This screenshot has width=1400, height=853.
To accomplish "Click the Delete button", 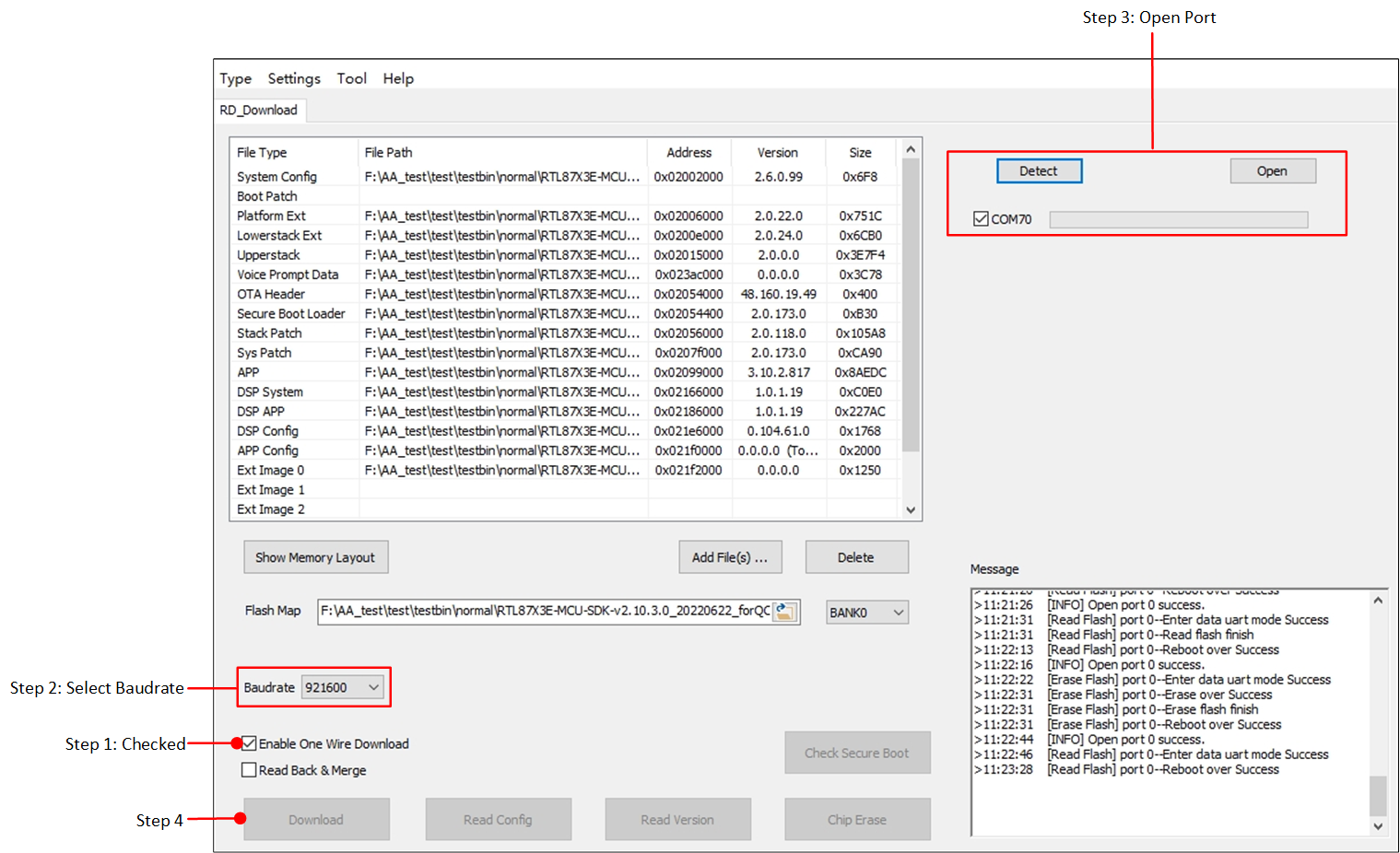I will [x=856, y=557].
